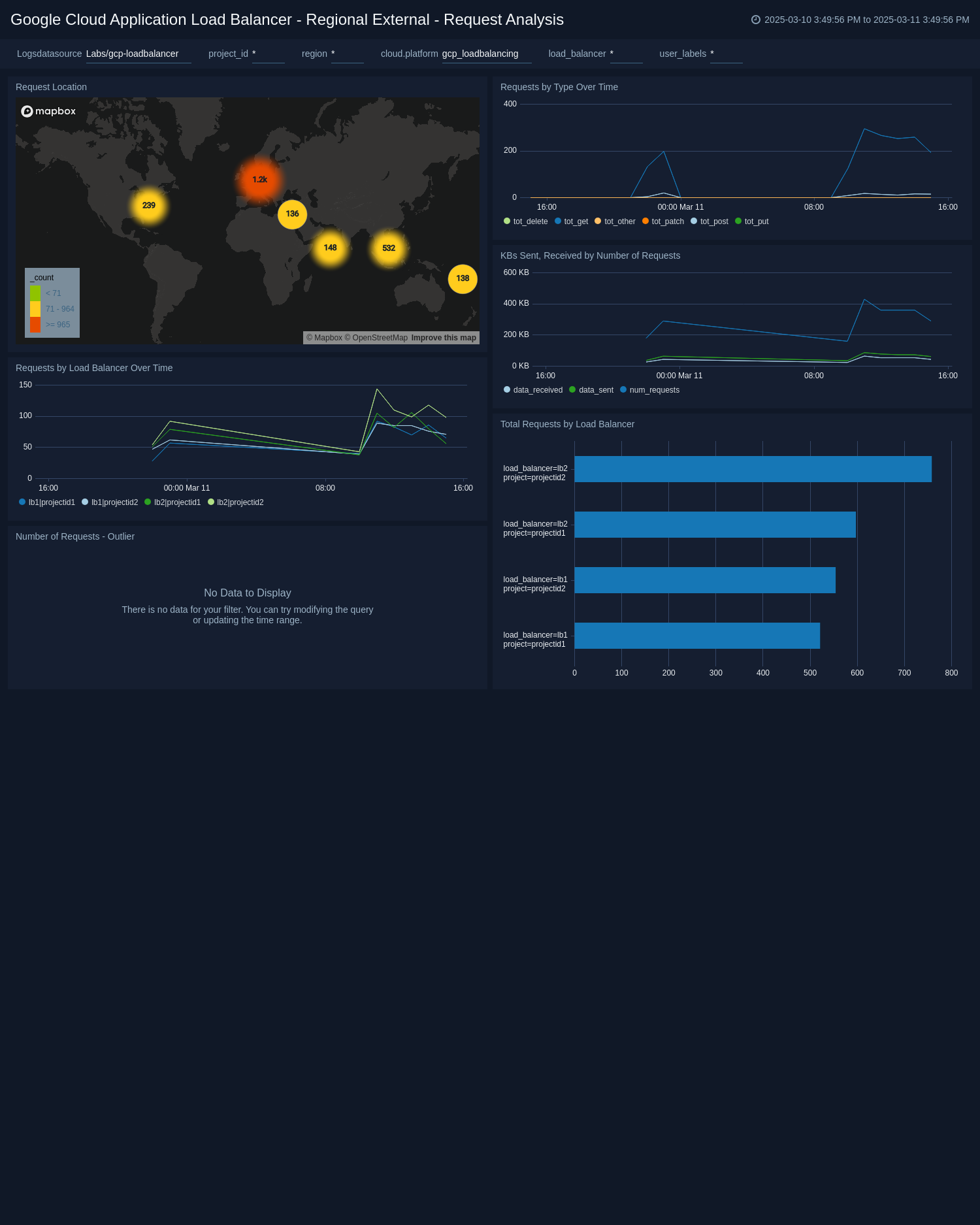Click the Improve this map link
This screenshot has height=1225, width=980.
[444, 338]
